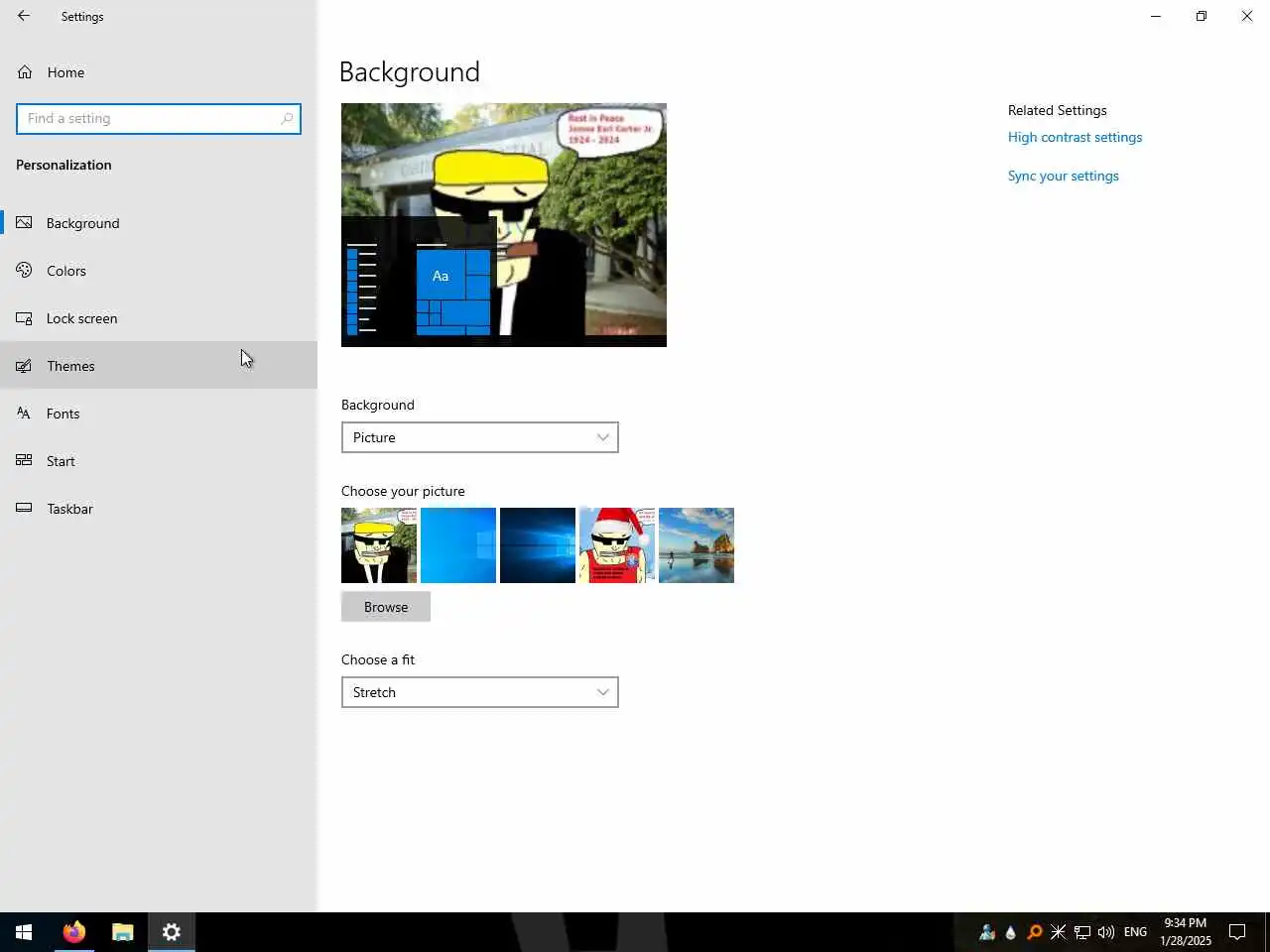Open High contrast settings link
This screenshot has height=952, width=1270.
[1075, 137]
